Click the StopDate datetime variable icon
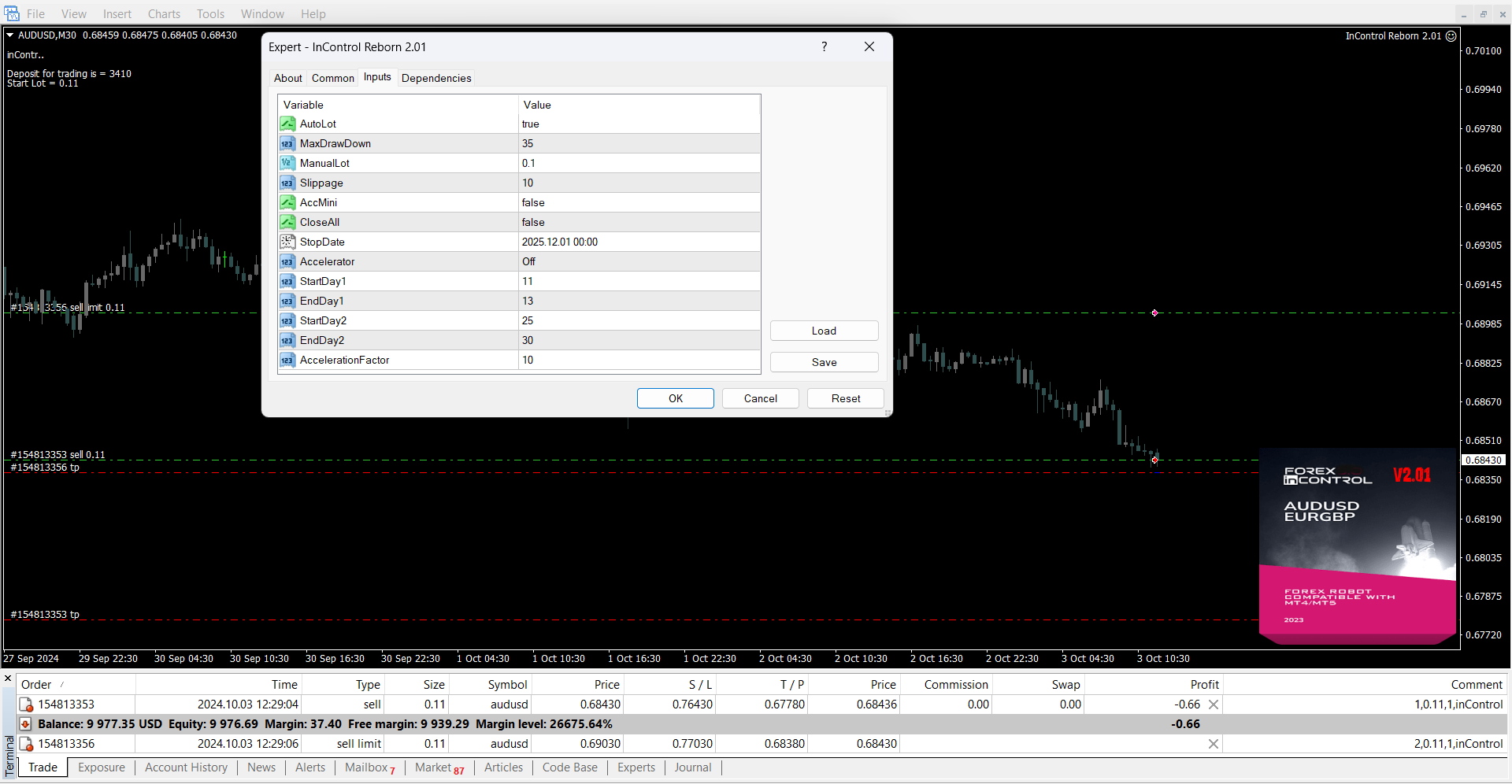Screen dimensions: 1512x784 [x=287, y=242]
